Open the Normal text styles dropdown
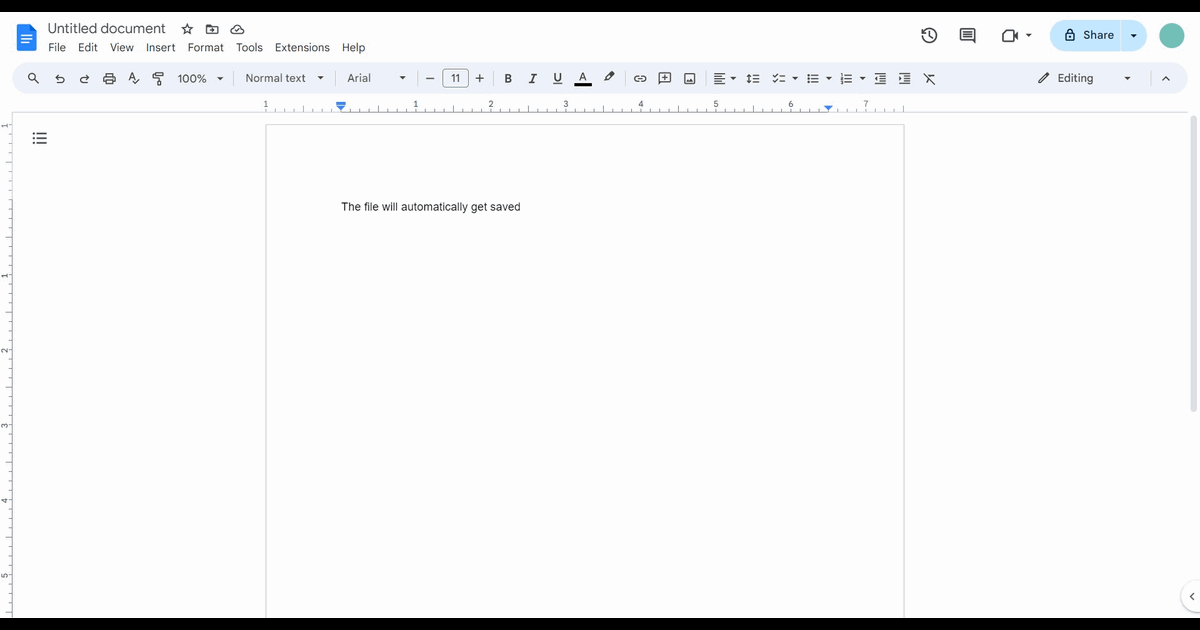1200x630 pixels. pyautogui.click(x=285, y=78)
